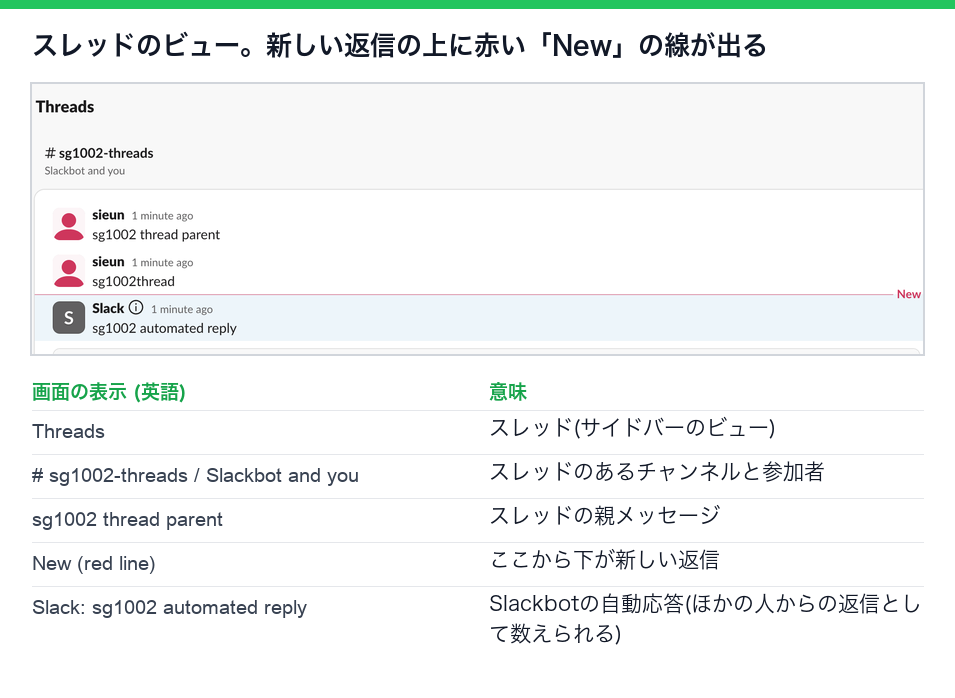Viewport: 955px width, 698px height.
Task: Click sieun's avatar beside 'sg1002 thread parent'
Action: pos(68,225)
